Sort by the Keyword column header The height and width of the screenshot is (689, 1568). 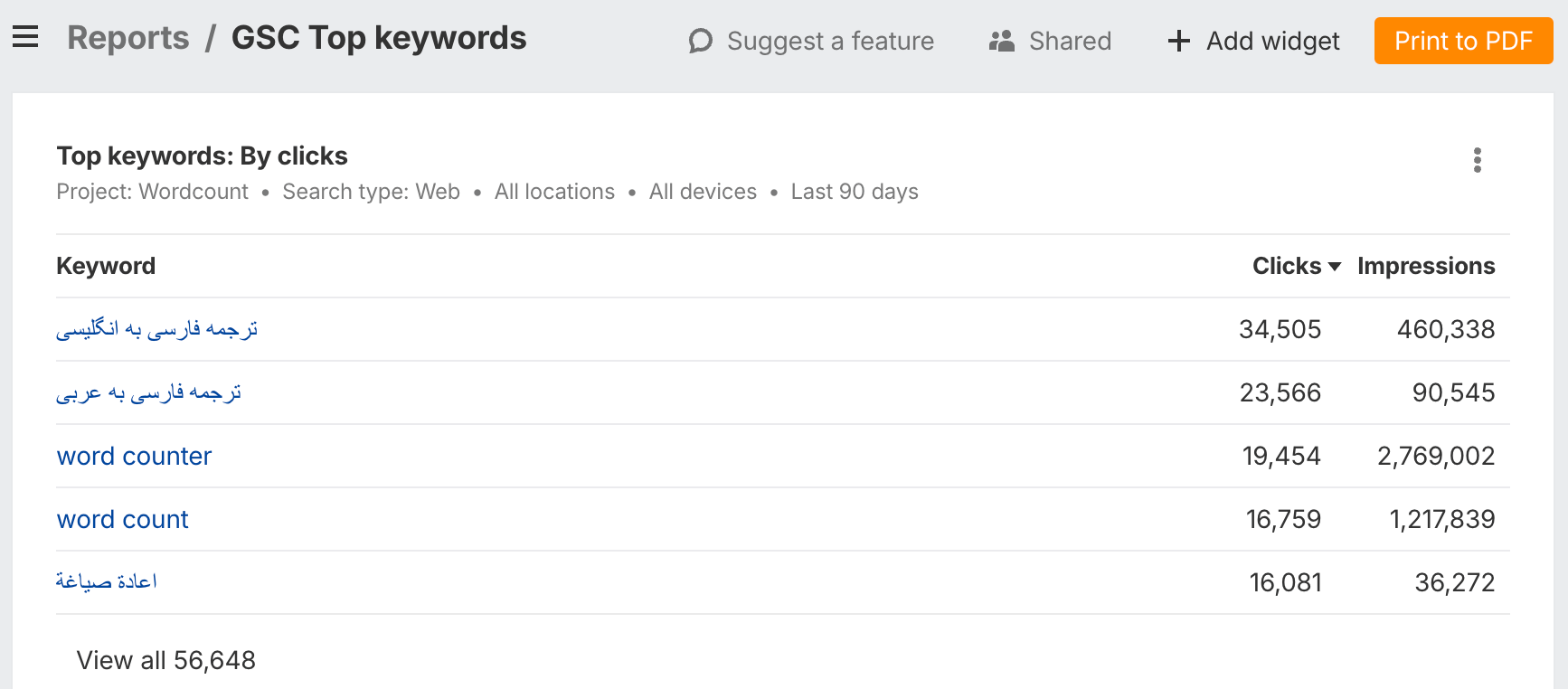pyautogui.click(x=106, y=266)
